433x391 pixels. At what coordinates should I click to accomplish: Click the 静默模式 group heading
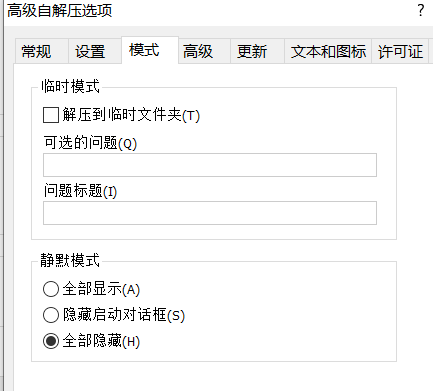70,260
